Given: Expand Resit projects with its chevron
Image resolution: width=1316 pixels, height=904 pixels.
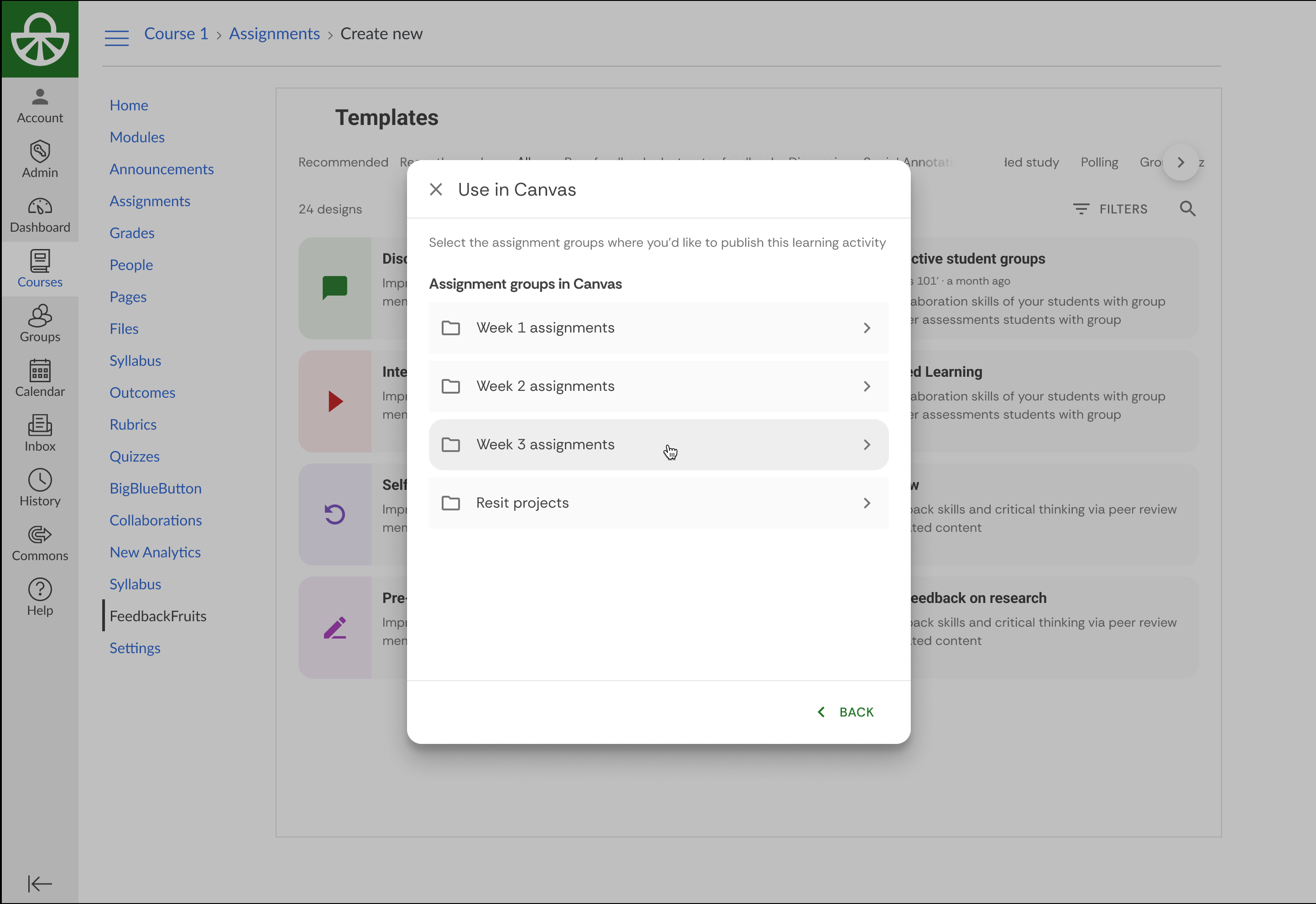Looking at the screenshot, I should (867, 503).
